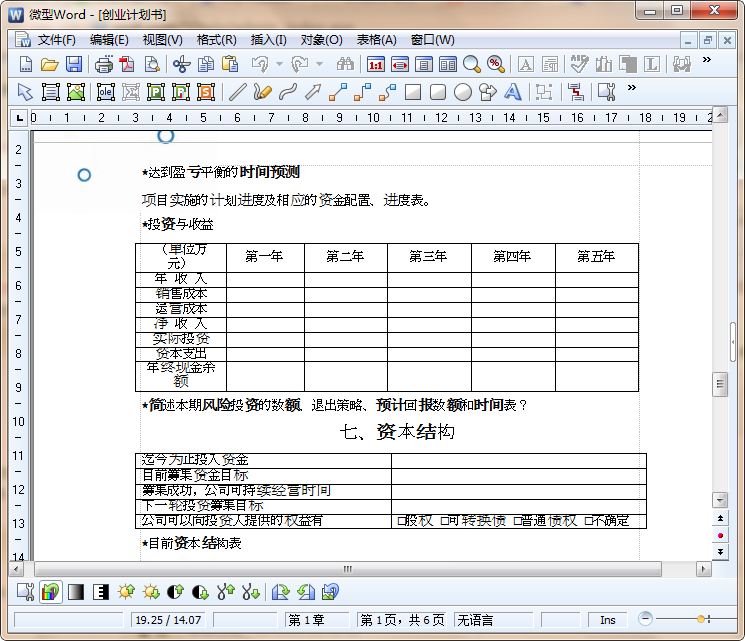
Task: Toggle the grayscale picture mode
Action: 76,592
